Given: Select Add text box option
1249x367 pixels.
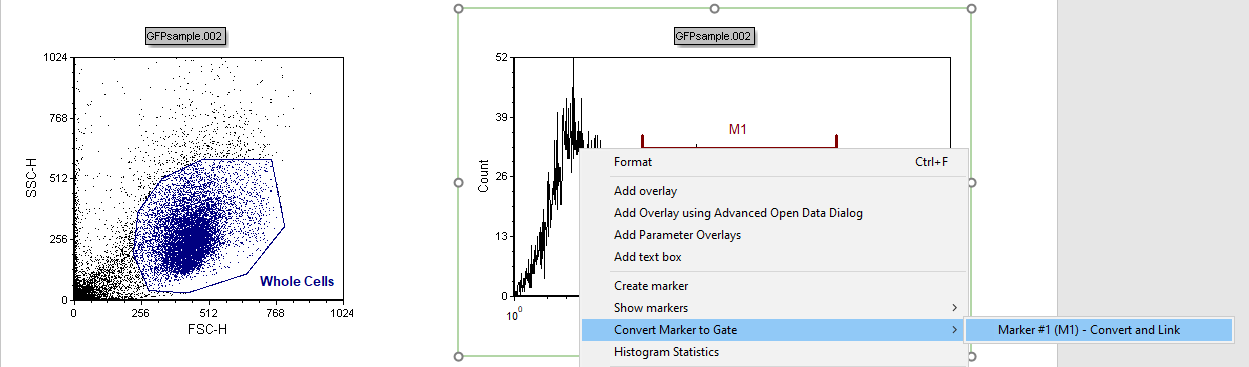Looking at the screenshot, I should pyautogui.click(x=774, y=257).
